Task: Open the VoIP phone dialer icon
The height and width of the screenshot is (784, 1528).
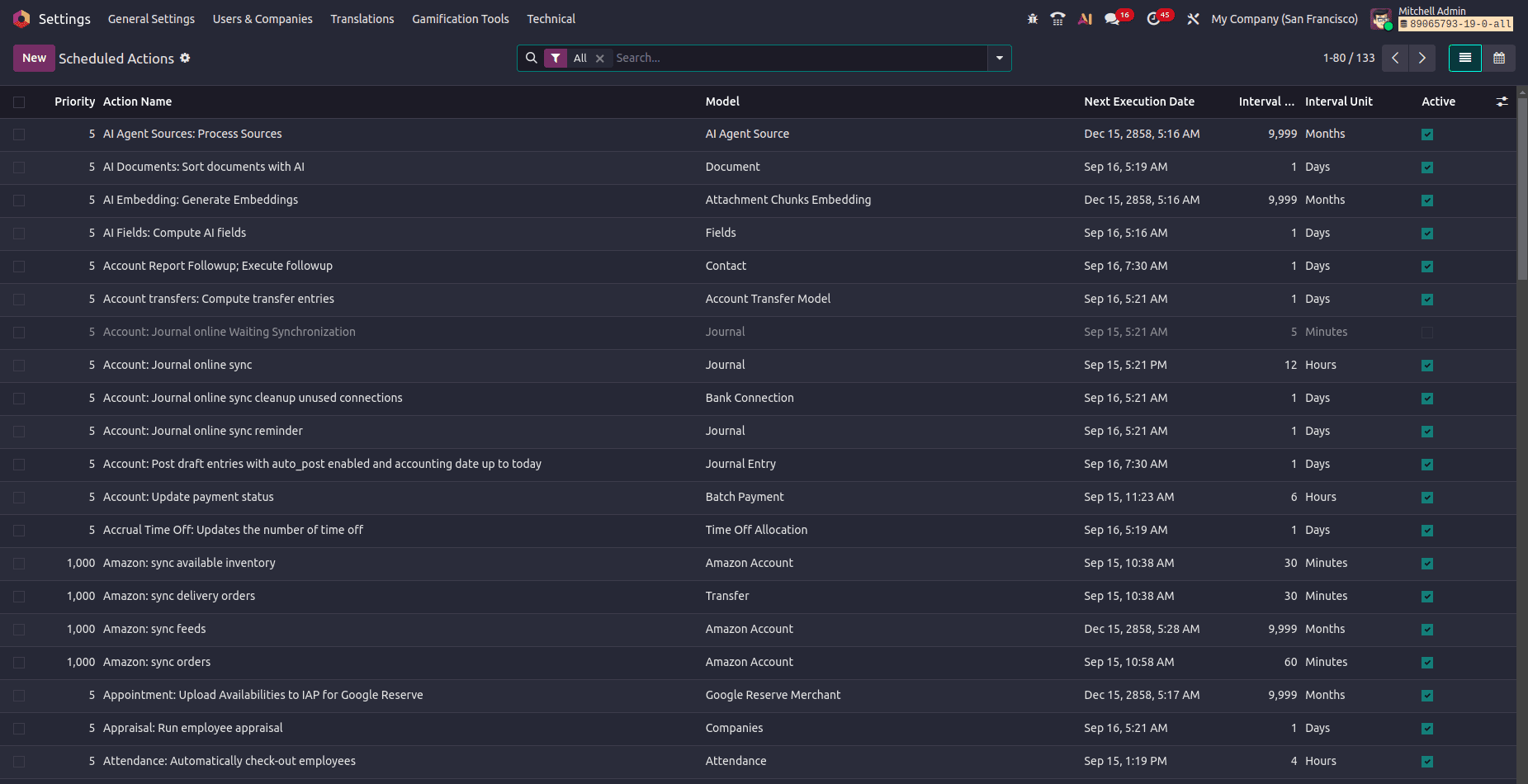Action: coord(1057,19)
